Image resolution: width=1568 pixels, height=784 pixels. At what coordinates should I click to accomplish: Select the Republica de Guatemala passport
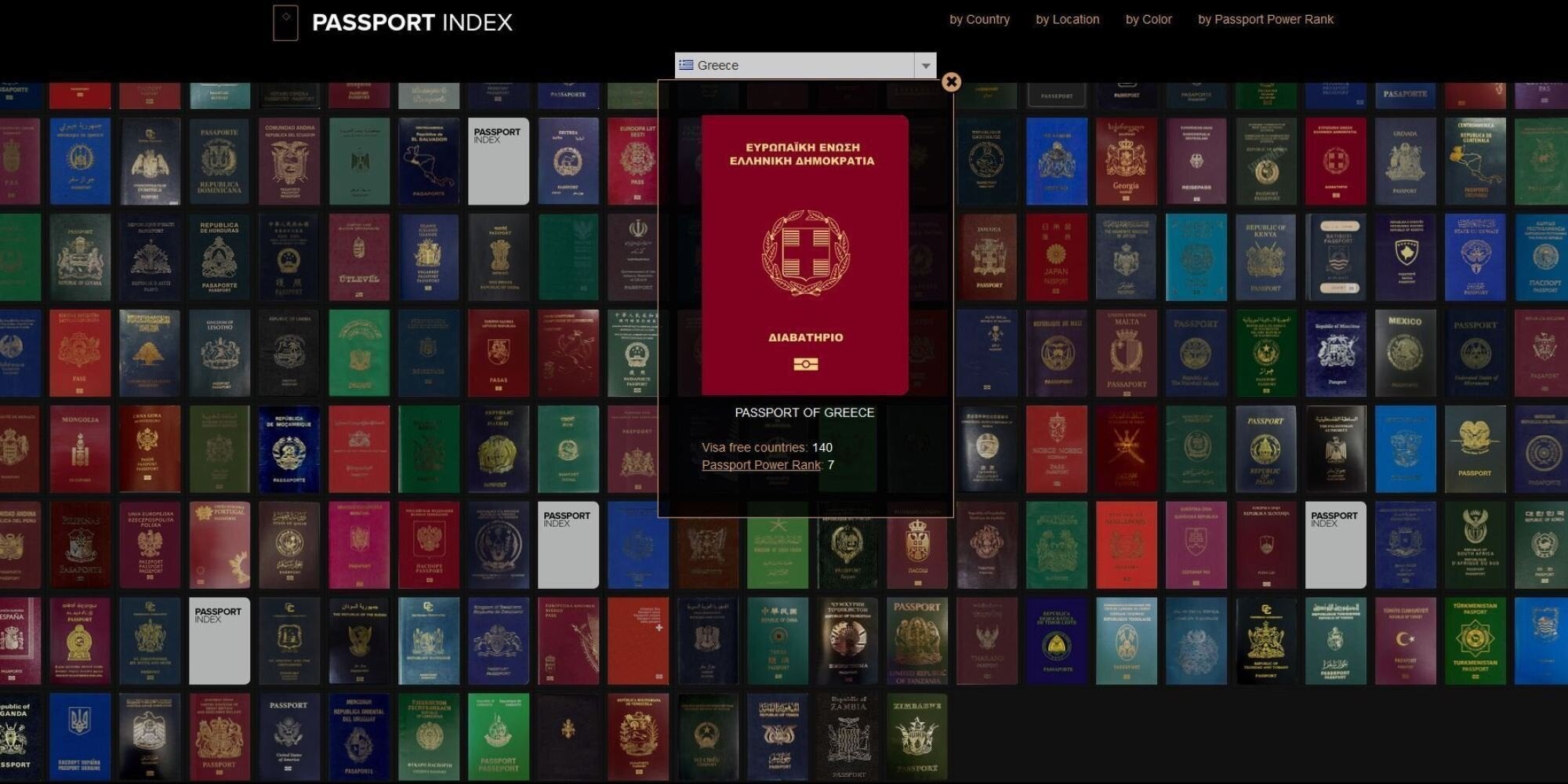[1475, 162]
